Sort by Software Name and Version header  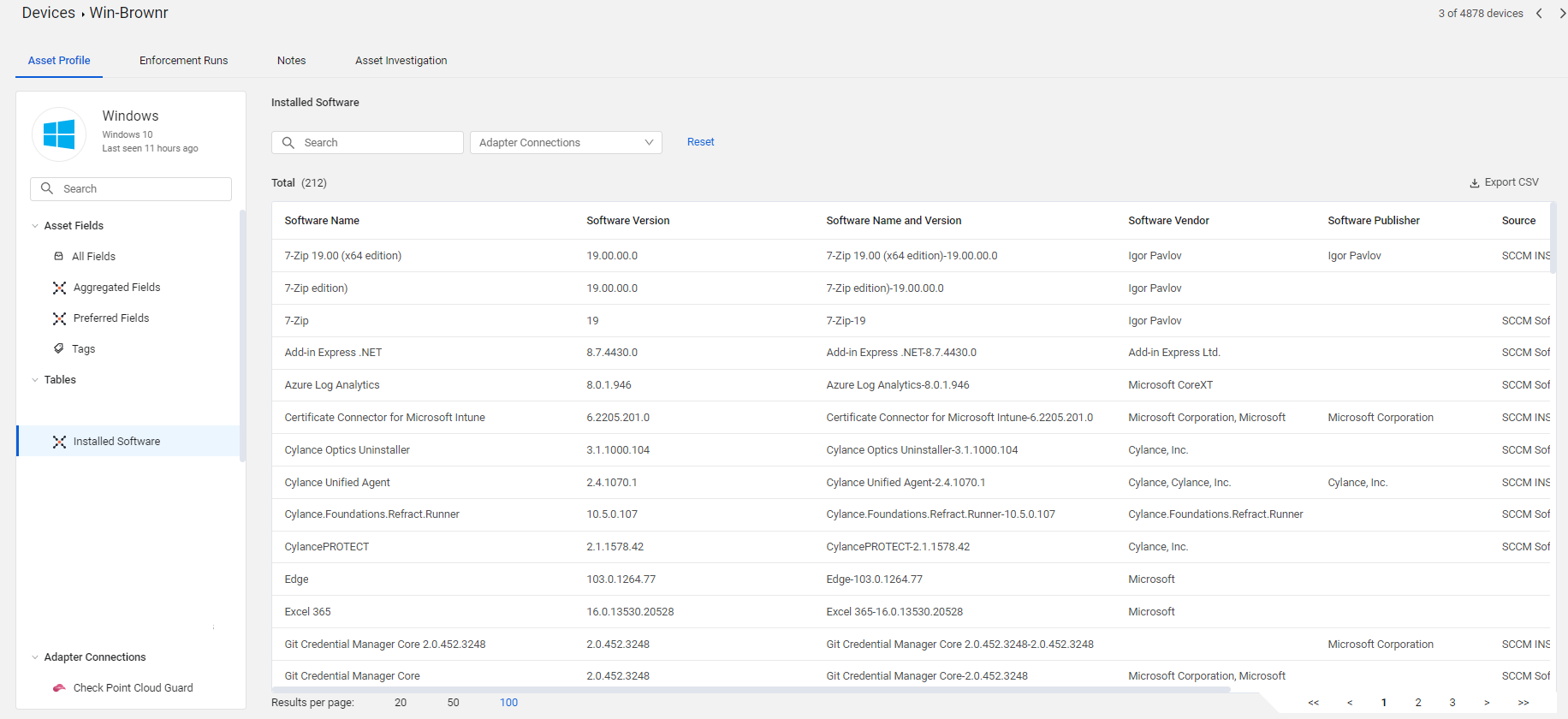point(894,221)
